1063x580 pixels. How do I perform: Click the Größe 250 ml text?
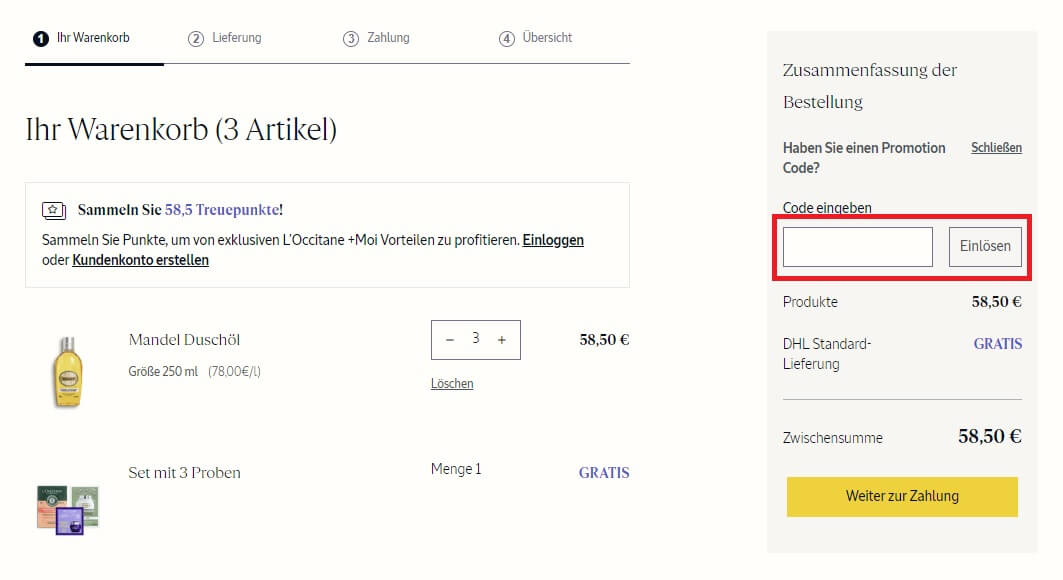coord(163,371)
